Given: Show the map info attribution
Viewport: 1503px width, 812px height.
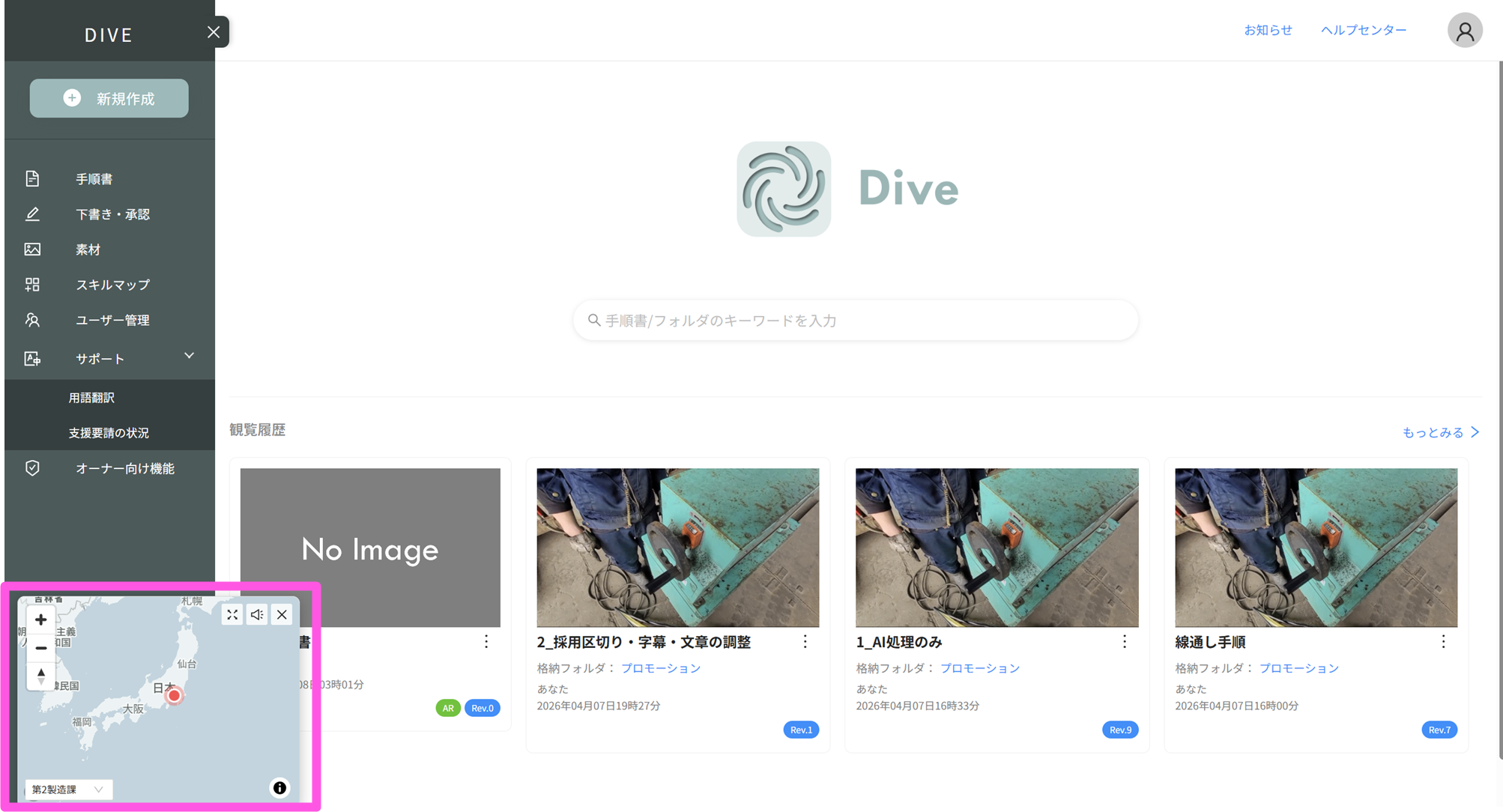Looking at the screenshot, I should pyautogui.click(x=279, y=788).
